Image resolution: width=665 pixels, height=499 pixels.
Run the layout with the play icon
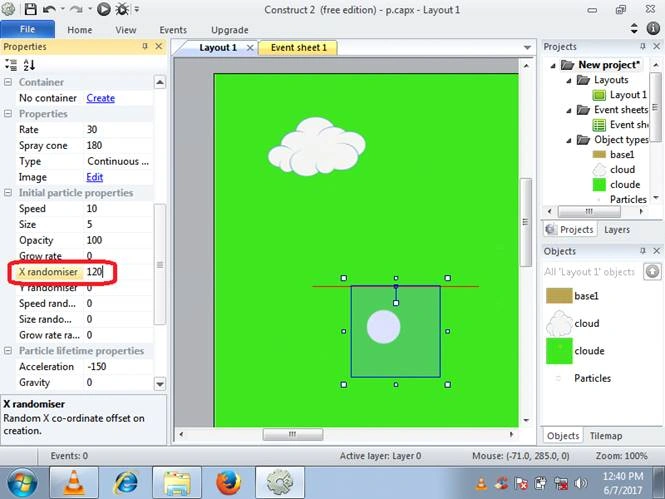pos(103,9)
